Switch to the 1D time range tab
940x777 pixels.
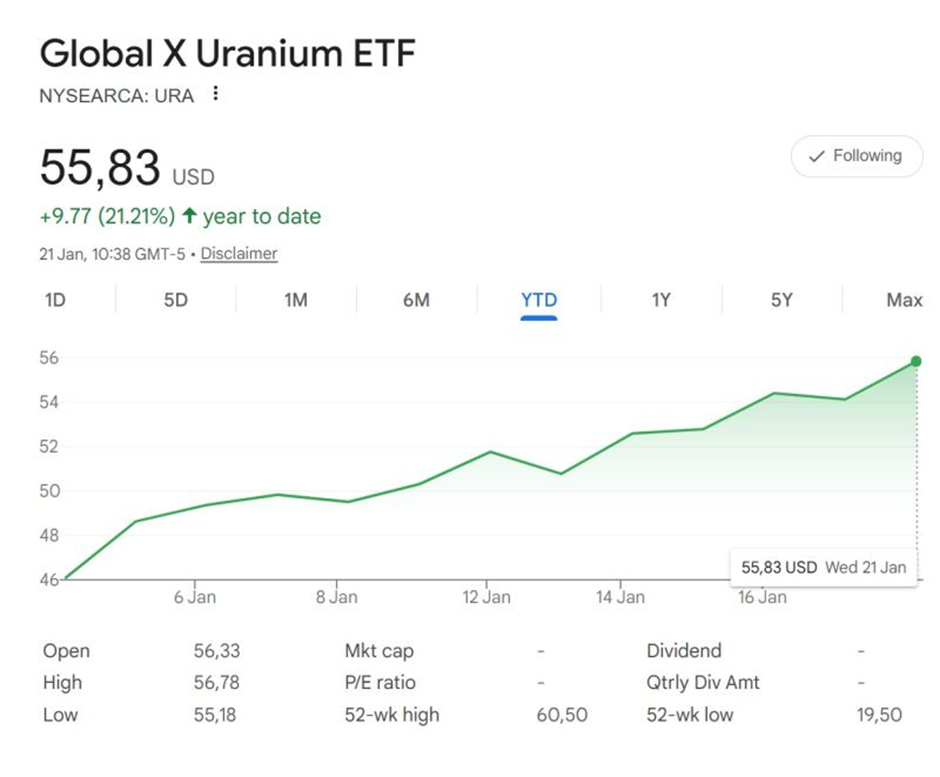pyautogui.click(x=55, y=300)
